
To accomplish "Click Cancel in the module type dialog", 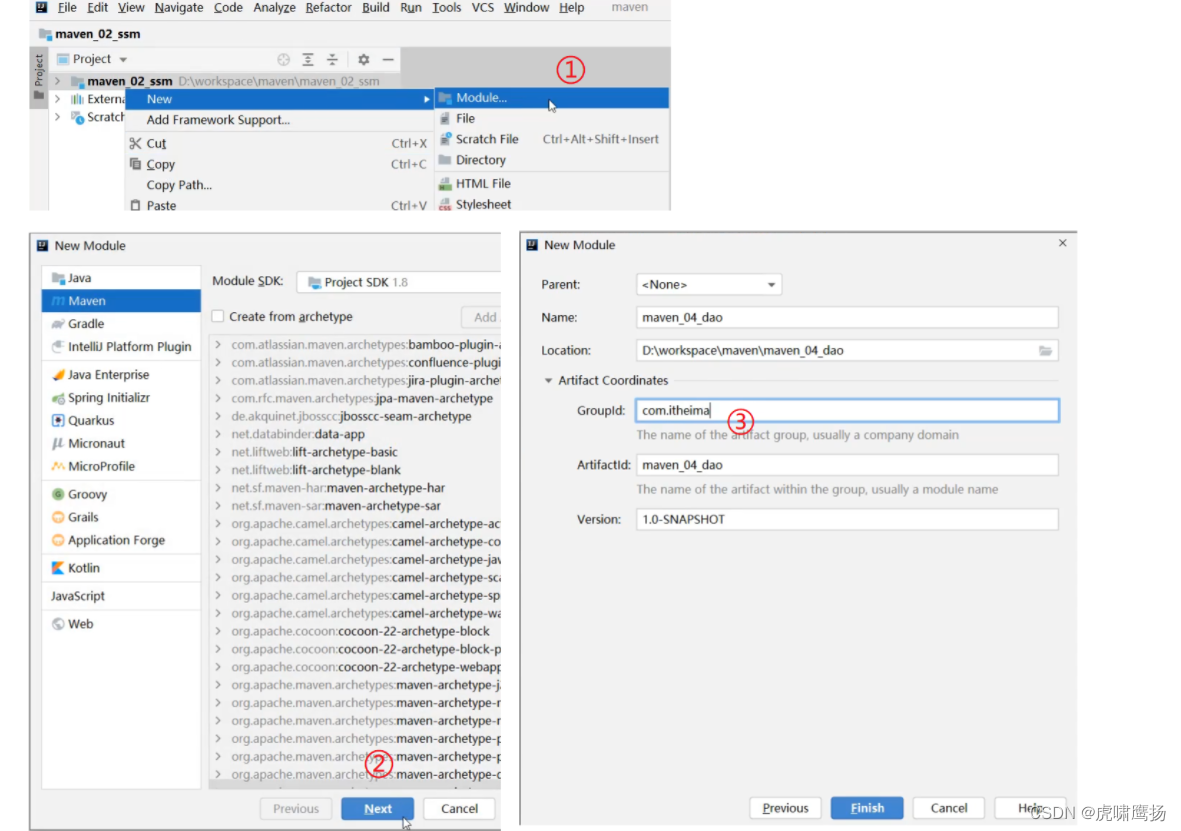I will pyautogui.click(x=459, y=808).
